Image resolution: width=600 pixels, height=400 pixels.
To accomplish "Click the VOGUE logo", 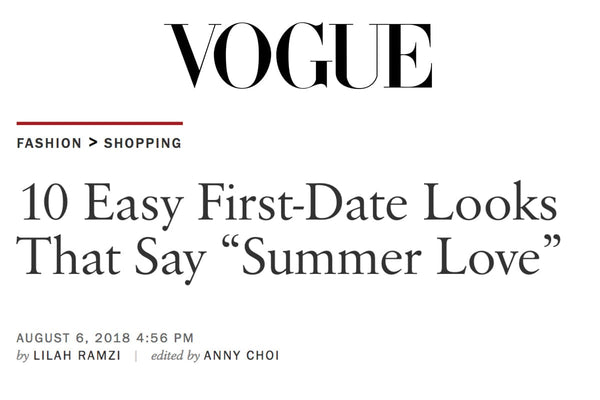I will click(x=298, y=56).
